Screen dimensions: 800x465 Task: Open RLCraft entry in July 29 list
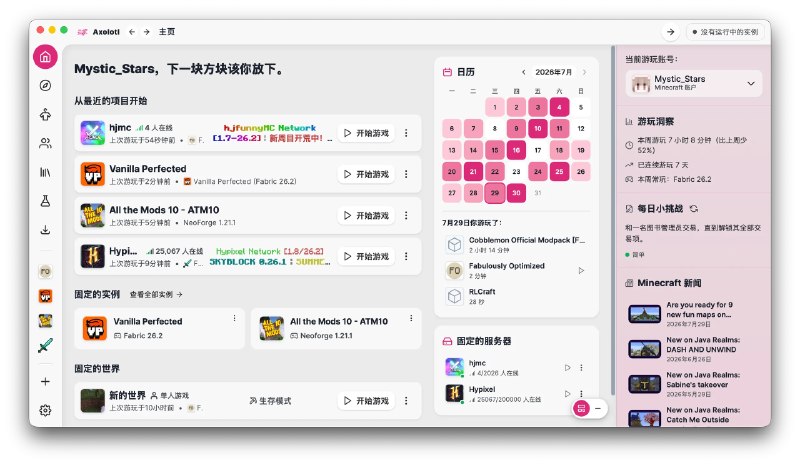516,296
